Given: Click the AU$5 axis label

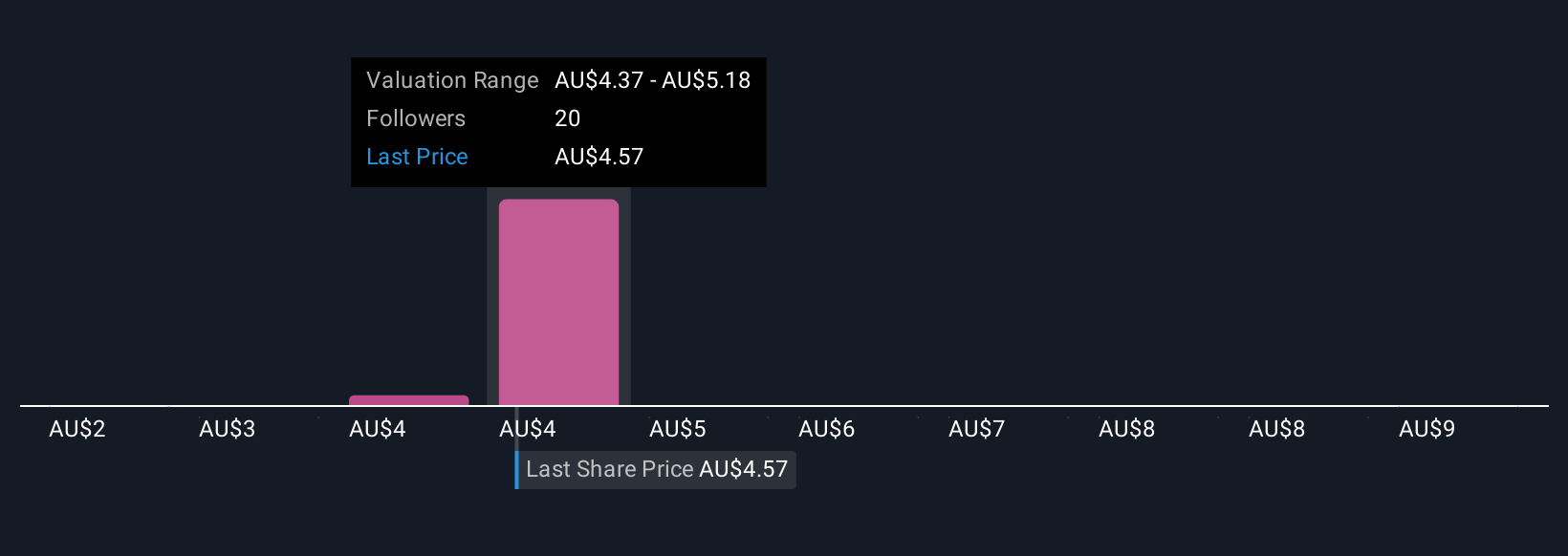Looking at the screenshot, I should click(678, 429).
